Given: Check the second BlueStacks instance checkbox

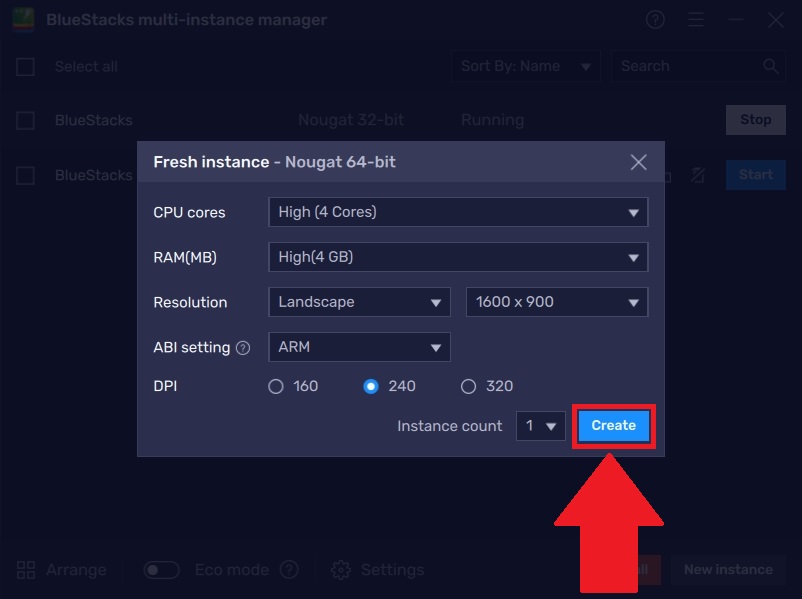Looking at the screenshot, I should (x=25, y=175).
